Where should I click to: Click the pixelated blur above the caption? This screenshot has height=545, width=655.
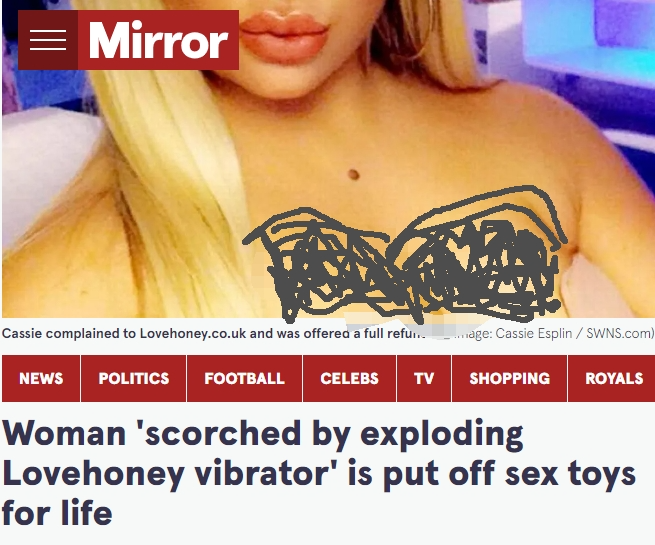click(418, 324)
